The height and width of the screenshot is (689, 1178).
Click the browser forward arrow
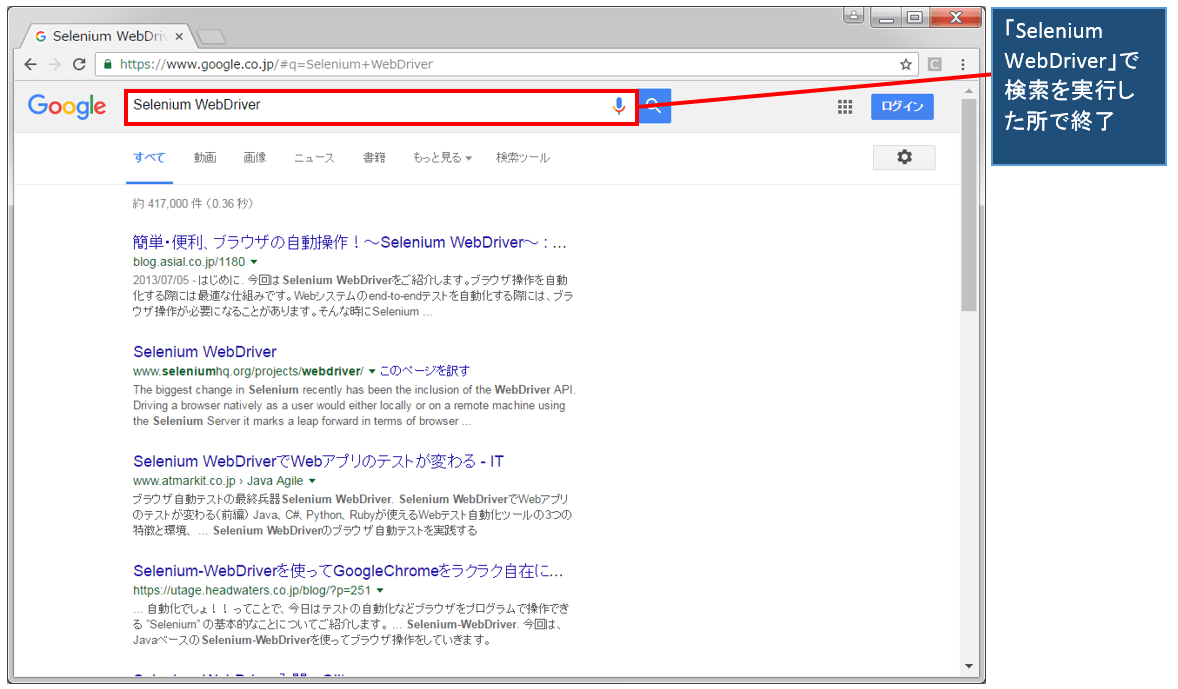[55, 65]
